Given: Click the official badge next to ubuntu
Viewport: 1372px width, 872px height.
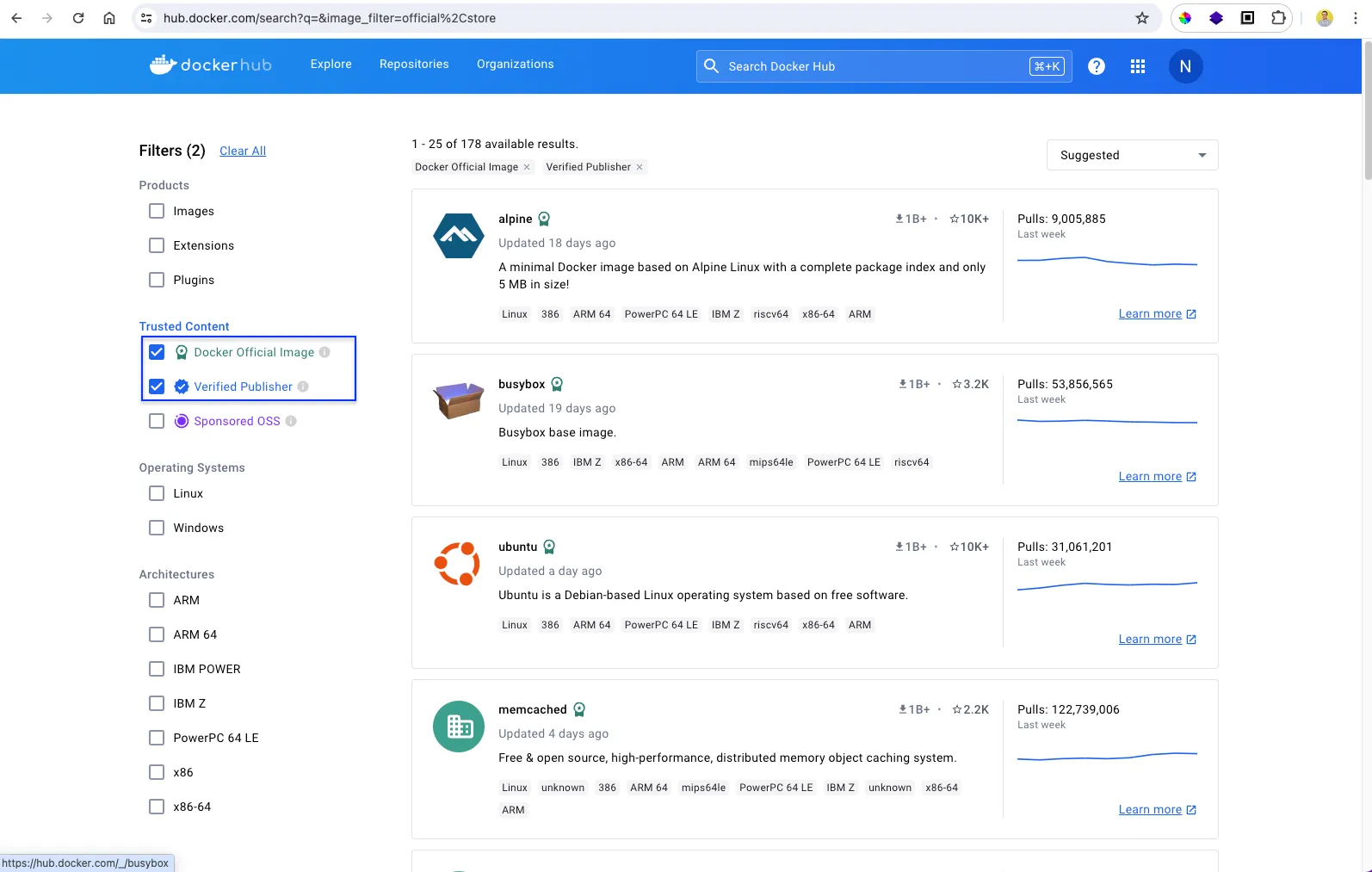Looking at the screenshot, I should click(x=549, y=547).
